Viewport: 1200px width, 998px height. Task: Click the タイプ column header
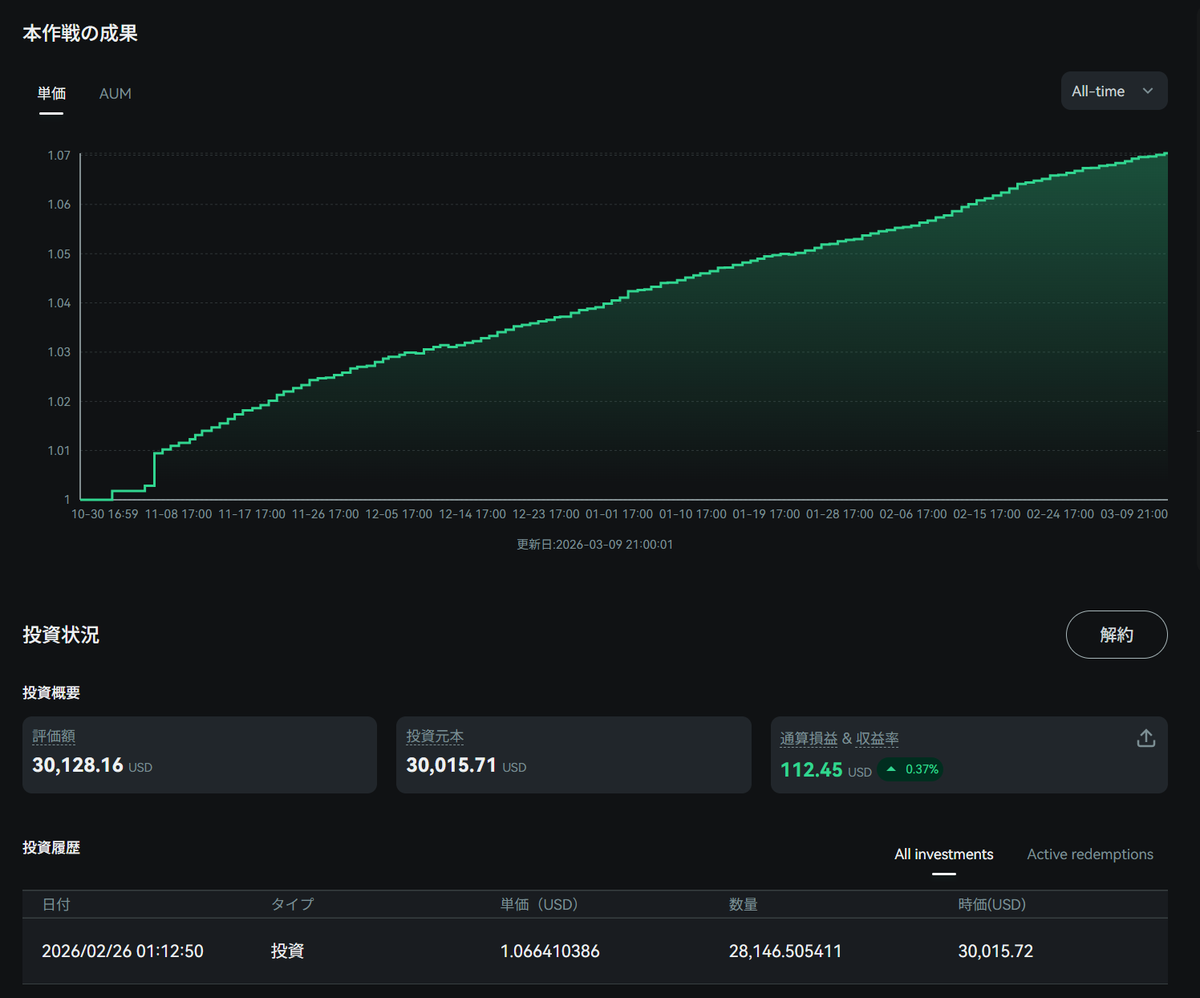tap(292, 904)
